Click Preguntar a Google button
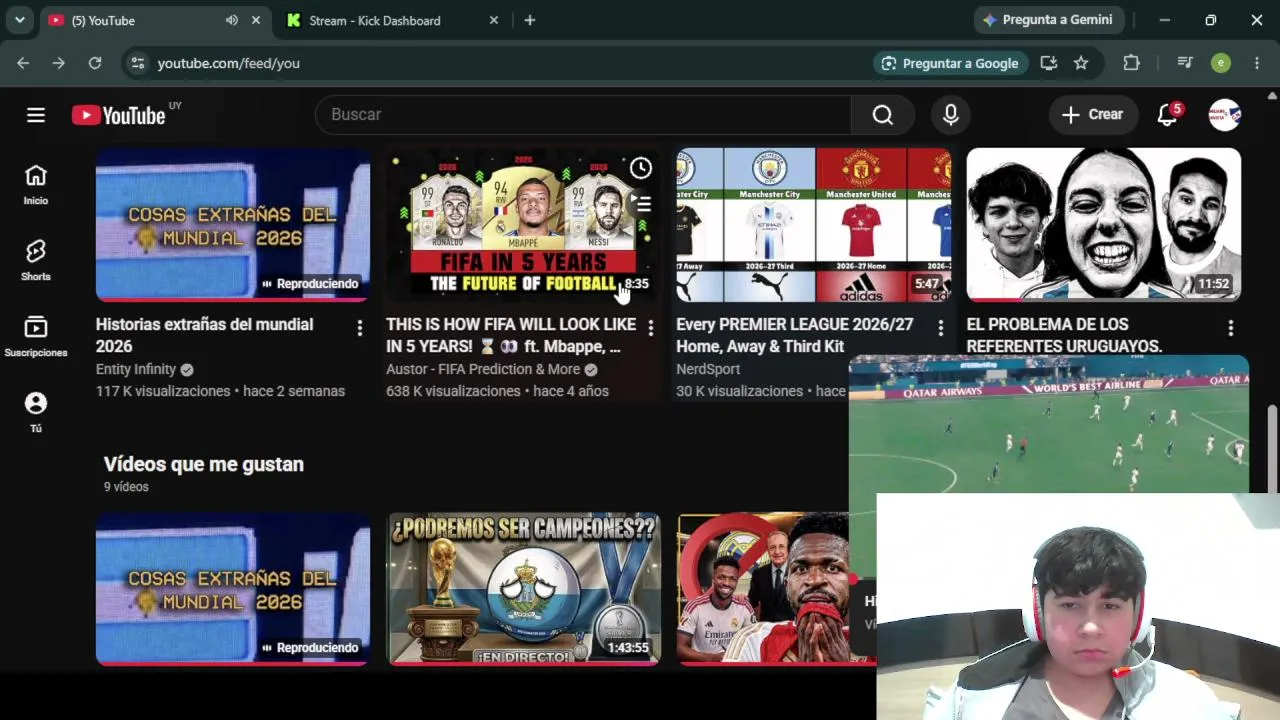Screen dimensions: 1280x720 click(949, 63)
